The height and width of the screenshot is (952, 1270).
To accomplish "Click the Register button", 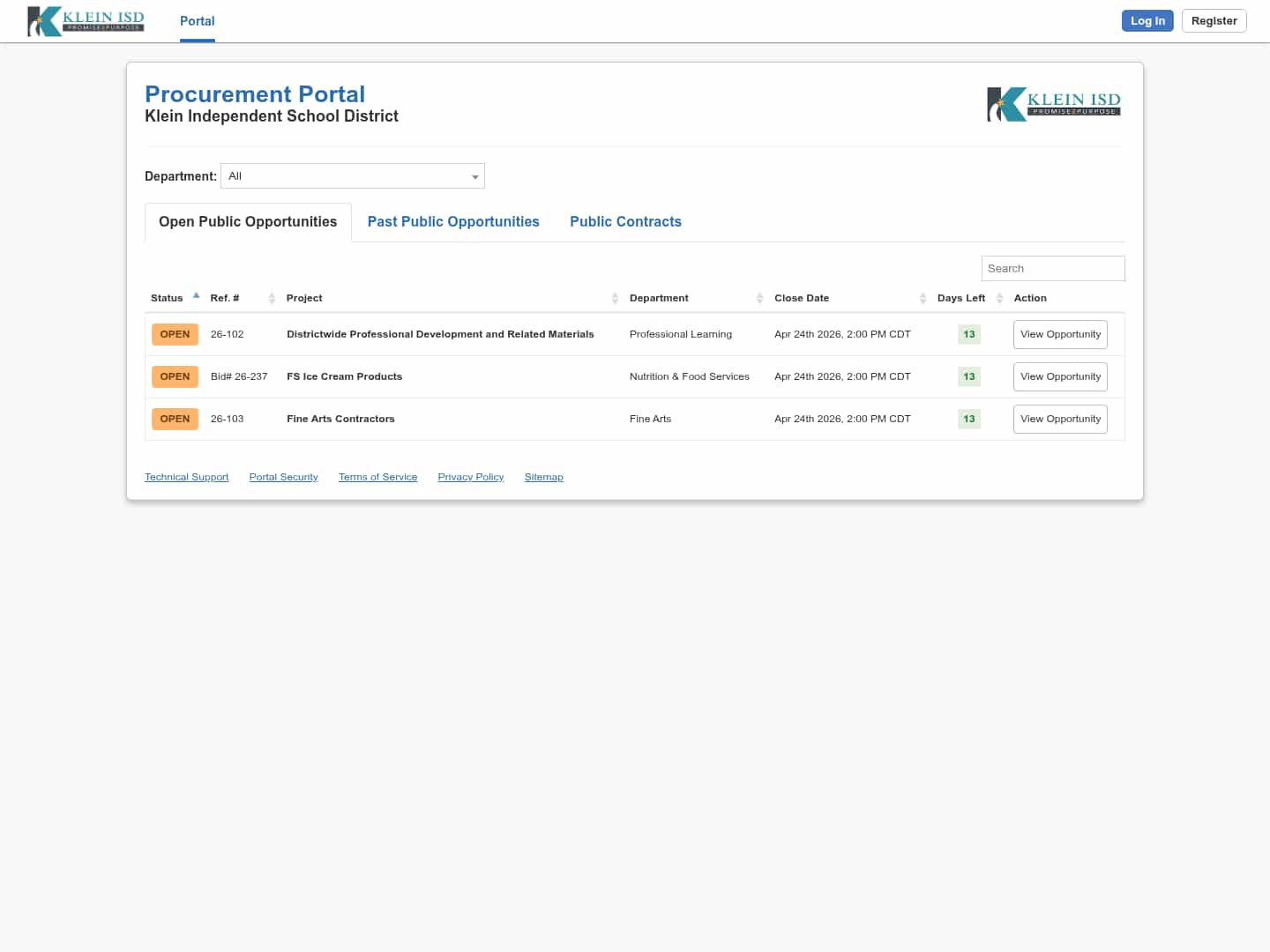I will 1214,20.
